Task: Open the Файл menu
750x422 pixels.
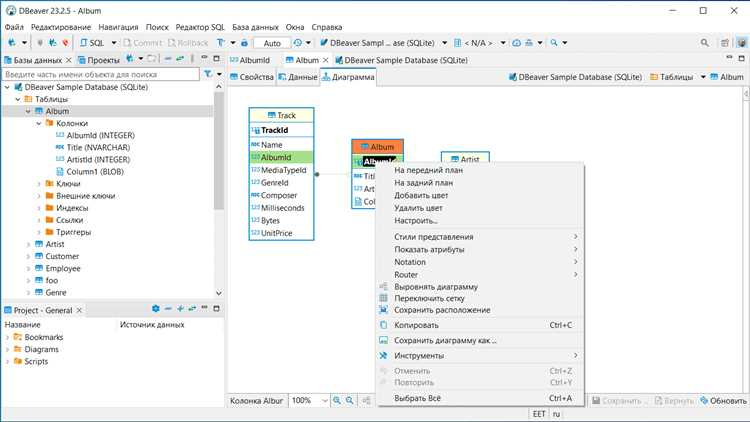Action: pyautogui.click(x=14, y=27)
